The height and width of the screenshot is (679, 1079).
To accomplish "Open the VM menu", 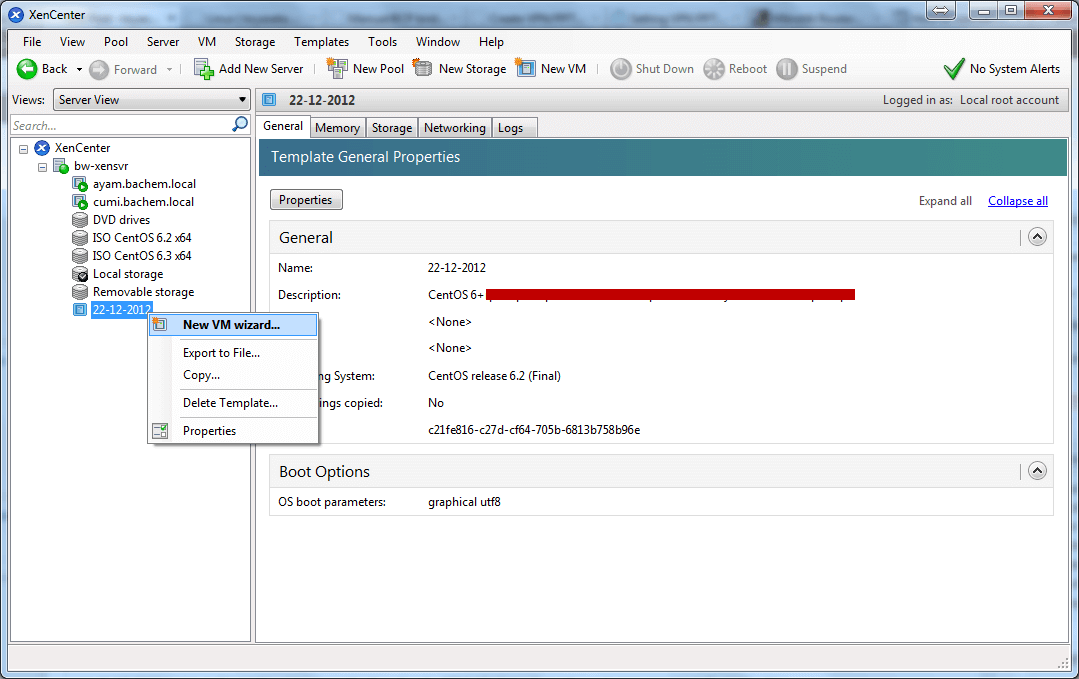I will (x=206, y=42).
